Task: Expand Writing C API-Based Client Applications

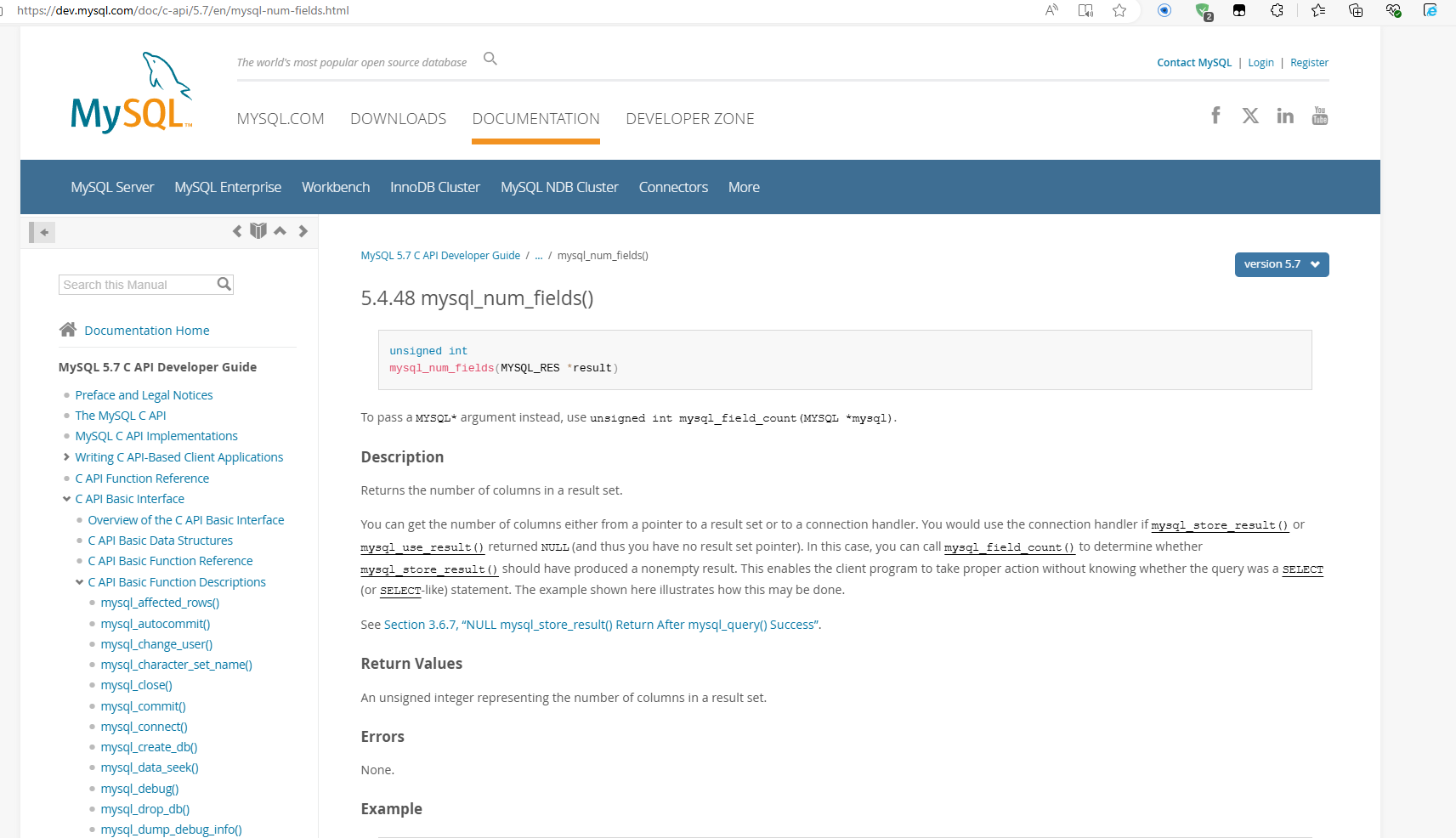Action: [x=66, y=457]
